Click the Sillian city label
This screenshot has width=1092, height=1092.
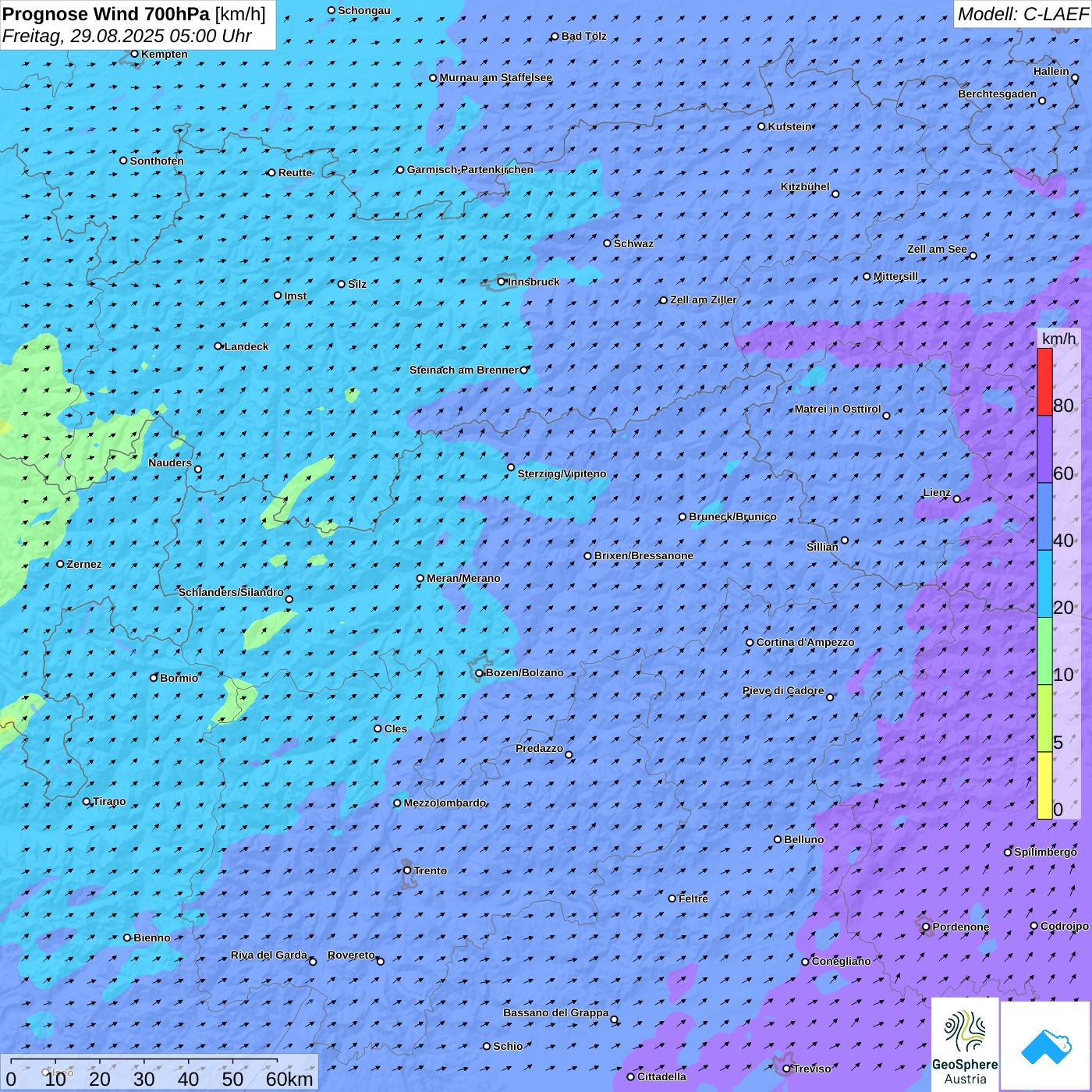pos(822,547)
